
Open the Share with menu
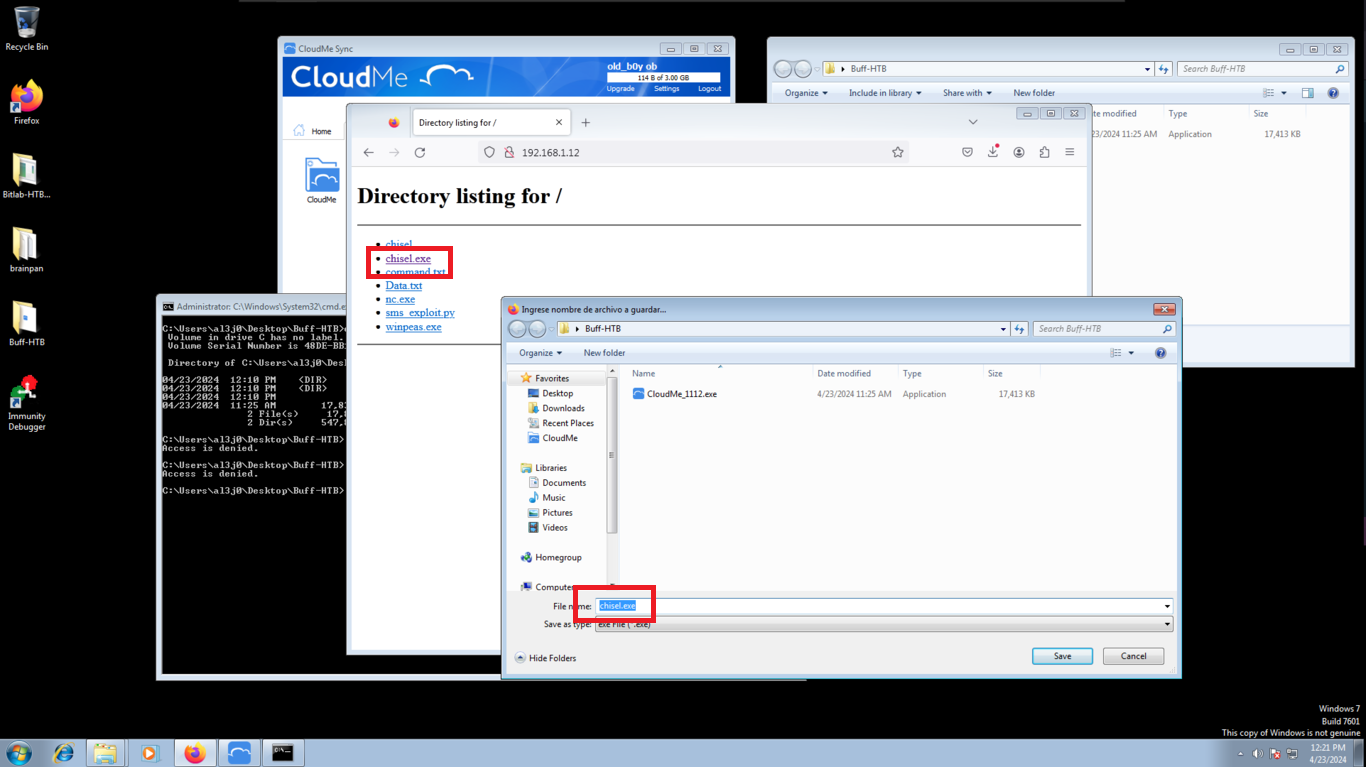pos(968,93)
